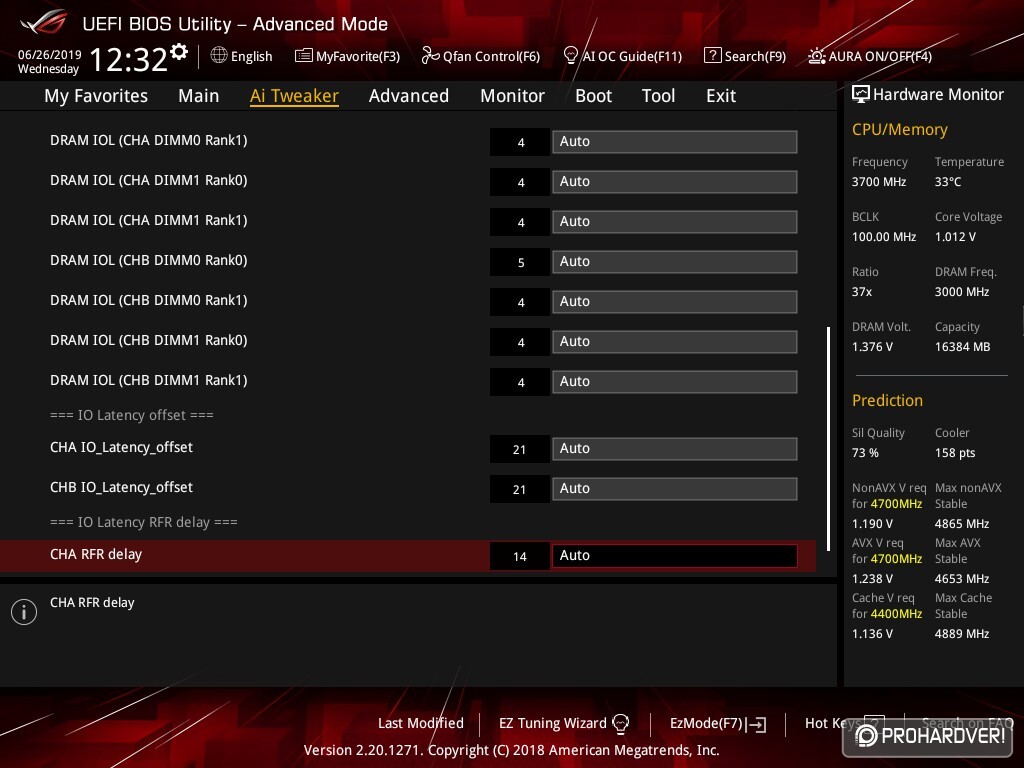The width and height of the screenshot is (1024, 768).
Task: Click MyFavorite(F3) text button
Action: tap(357, 56)
